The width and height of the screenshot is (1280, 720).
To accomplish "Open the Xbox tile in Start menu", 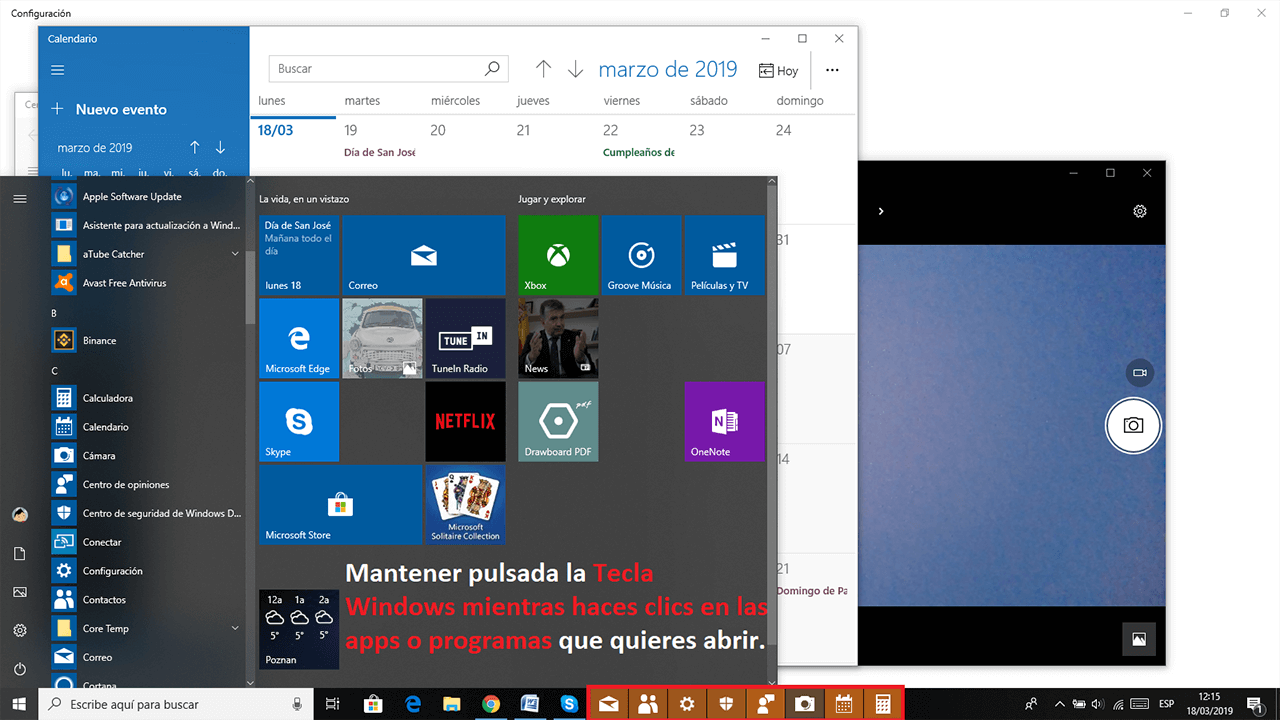I will click(x=558, y=255).
